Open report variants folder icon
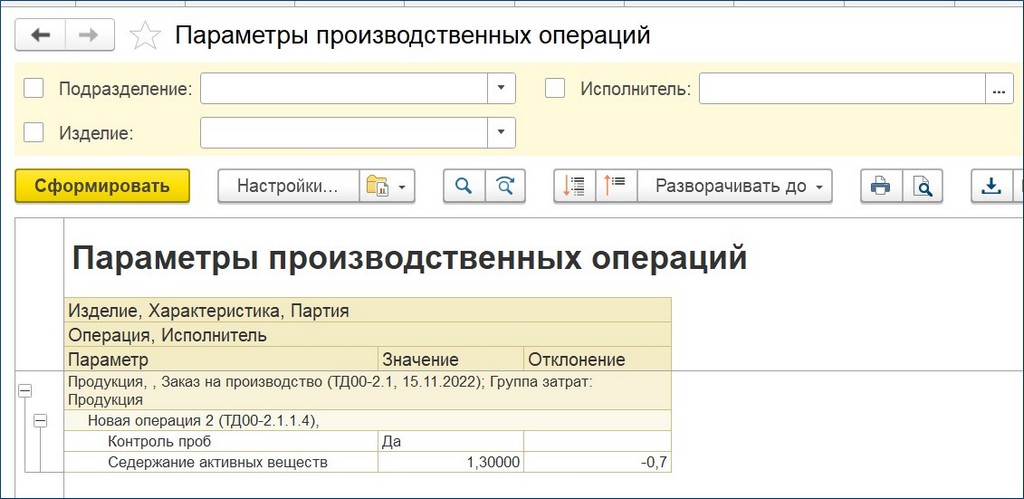This screenshot has height=499, width=1024. 377,186
